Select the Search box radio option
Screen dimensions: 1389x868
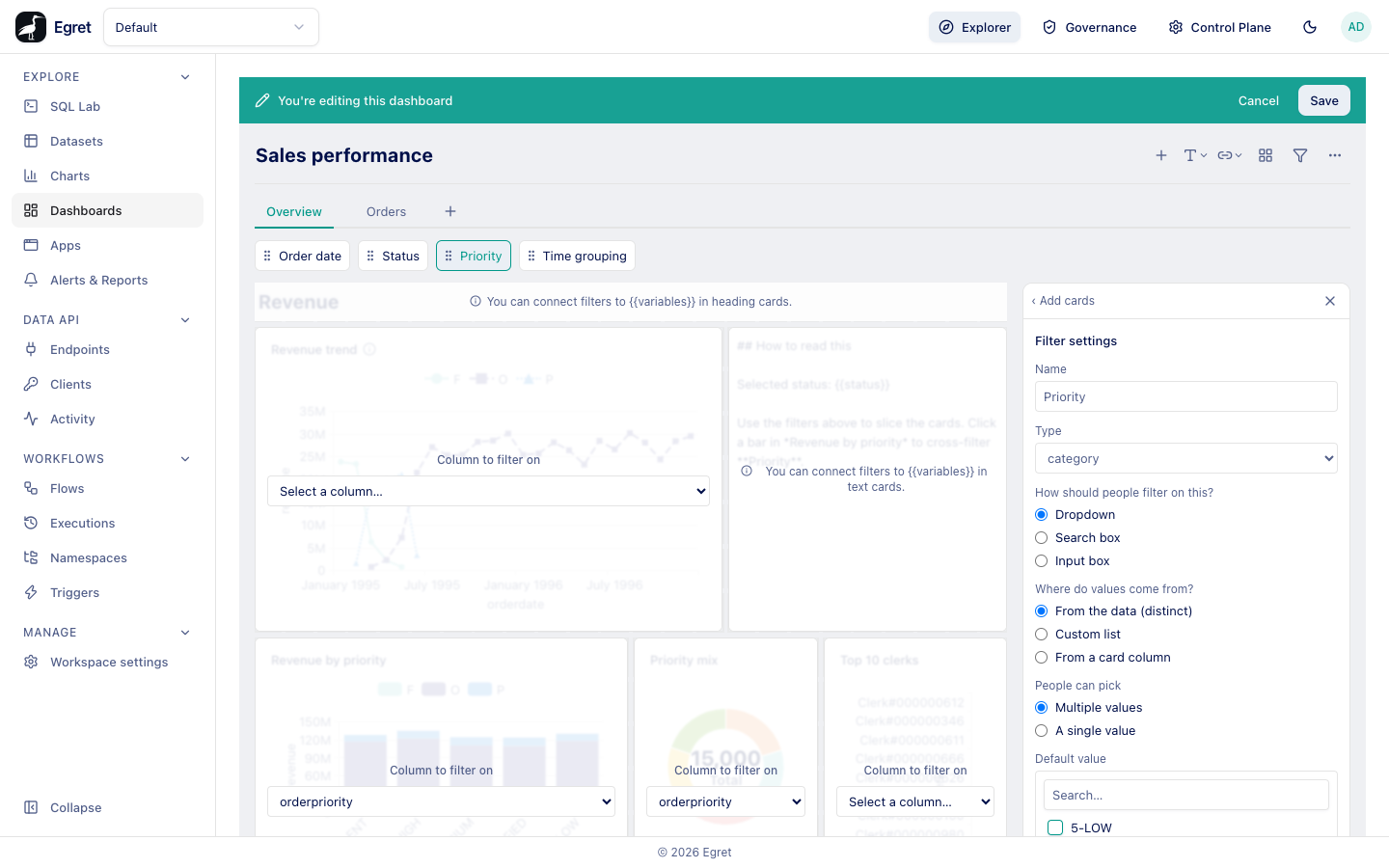pos(1042,538)
